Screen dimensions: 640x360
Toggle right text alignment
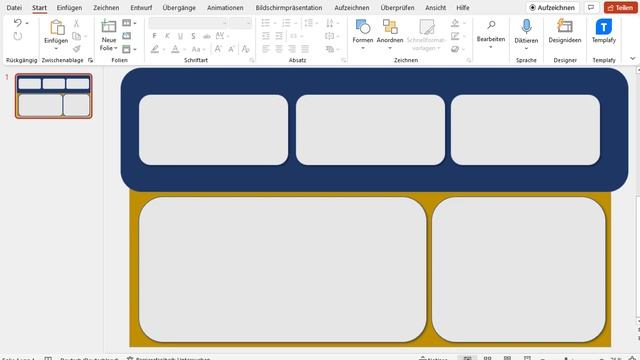(x=292, y=49)
